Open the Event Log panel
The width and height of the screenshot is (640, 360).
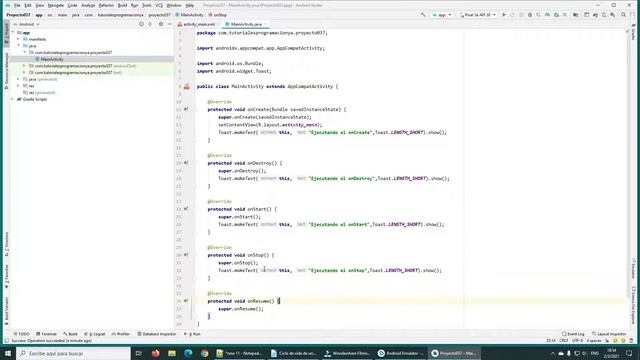573,334
